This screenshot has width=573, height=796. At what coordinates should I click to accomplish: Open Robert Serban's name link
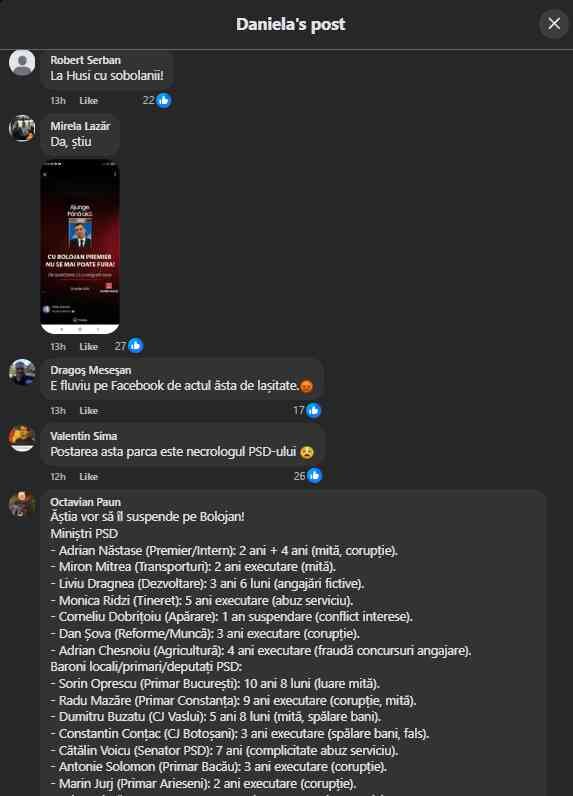click(85, 60)
